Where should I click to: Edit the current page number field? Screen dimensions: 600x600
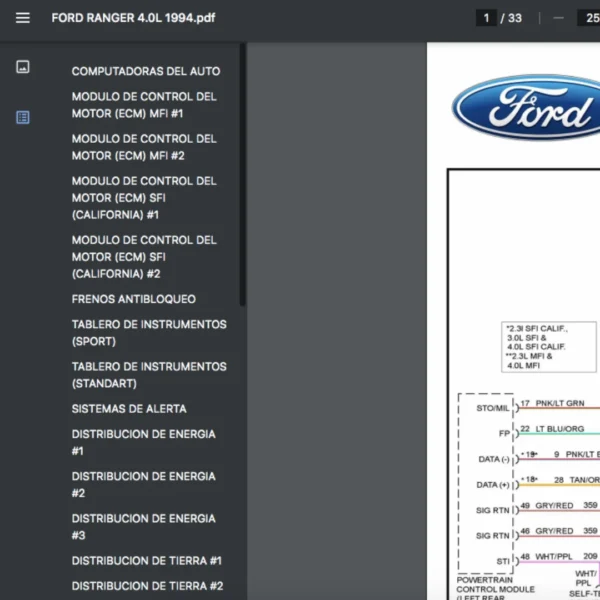[x=486, y=18]
